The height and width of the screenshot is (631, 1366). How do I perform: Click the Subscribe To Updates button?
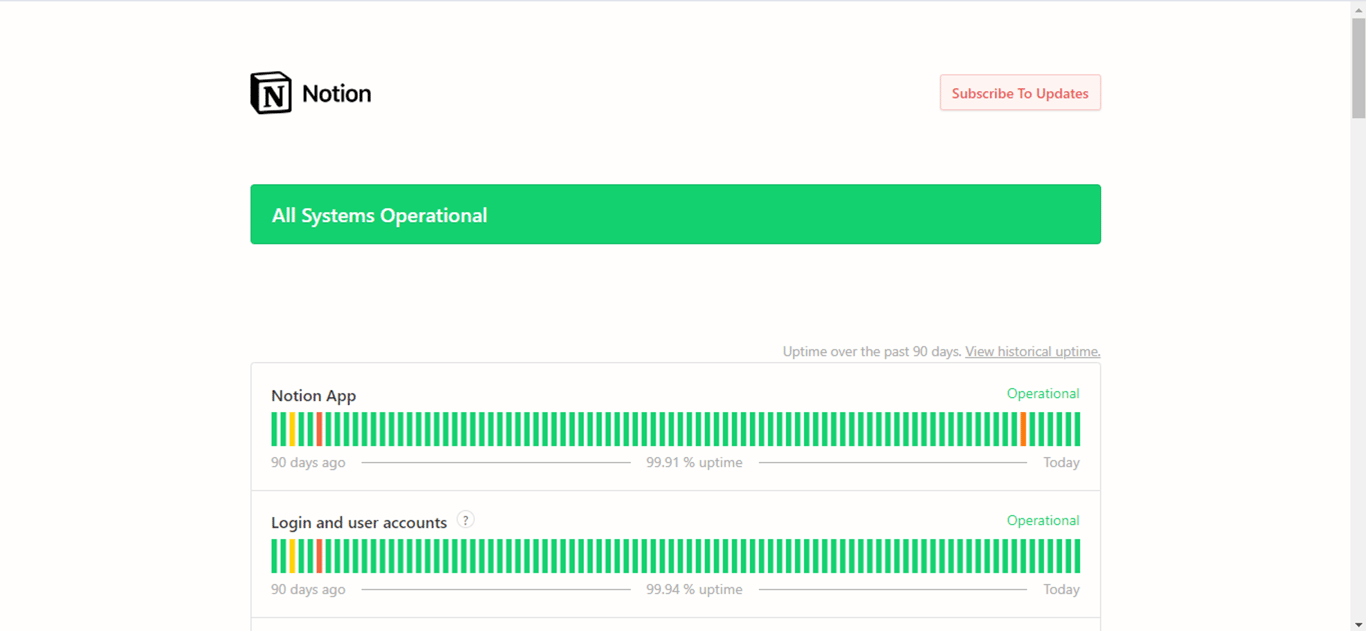click(x=1020, y=93)
